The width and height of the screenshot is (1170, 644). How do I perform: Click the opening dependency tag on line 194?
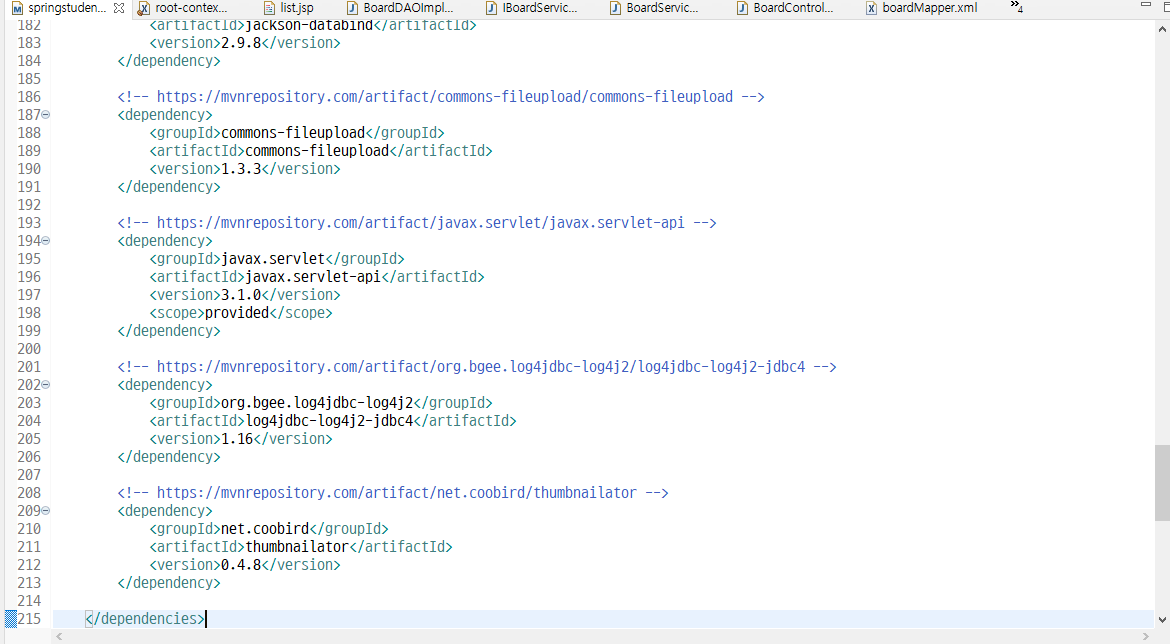165,241
